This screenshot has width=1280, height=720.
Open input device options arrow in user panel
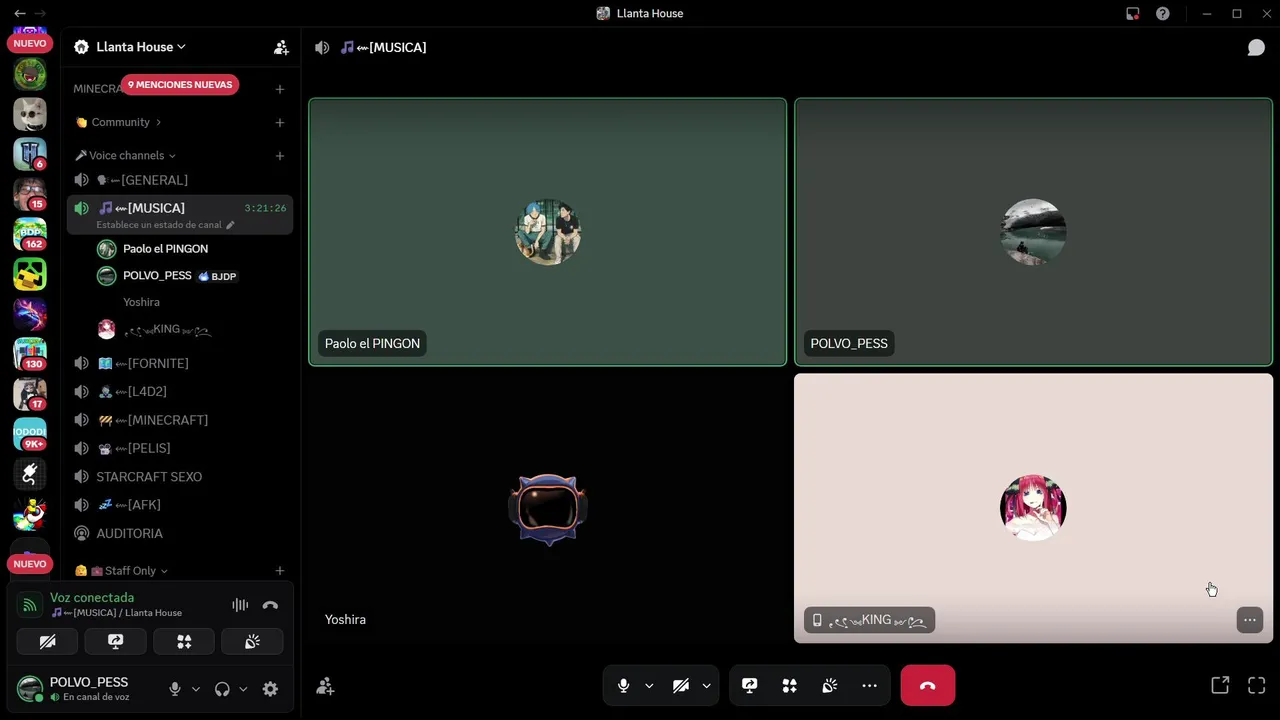(x=196, y=689)
